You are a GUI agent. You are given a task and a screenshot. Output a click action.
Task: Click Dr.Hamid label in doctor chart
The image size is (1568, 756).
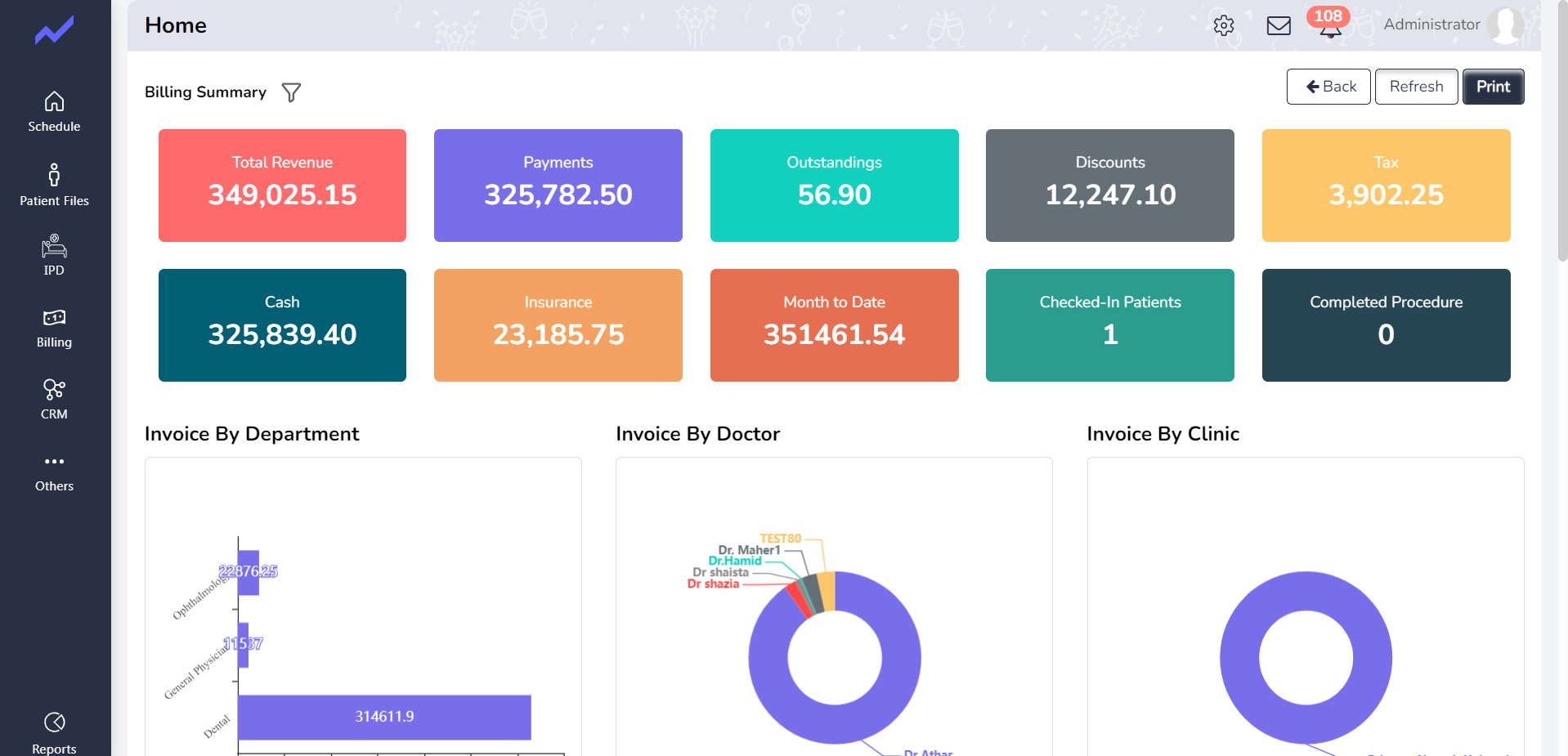click(x=735, y=561)
